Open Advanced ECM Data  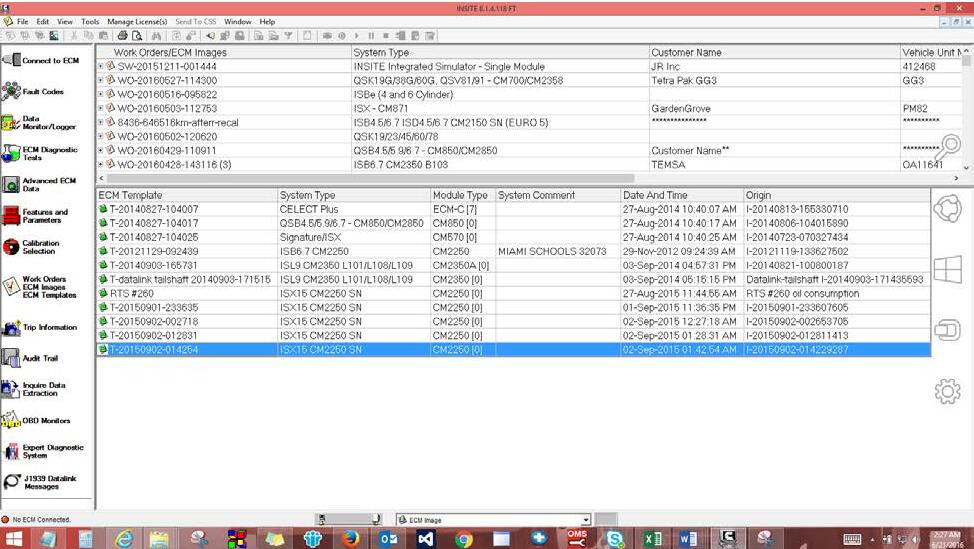[39, 184]
